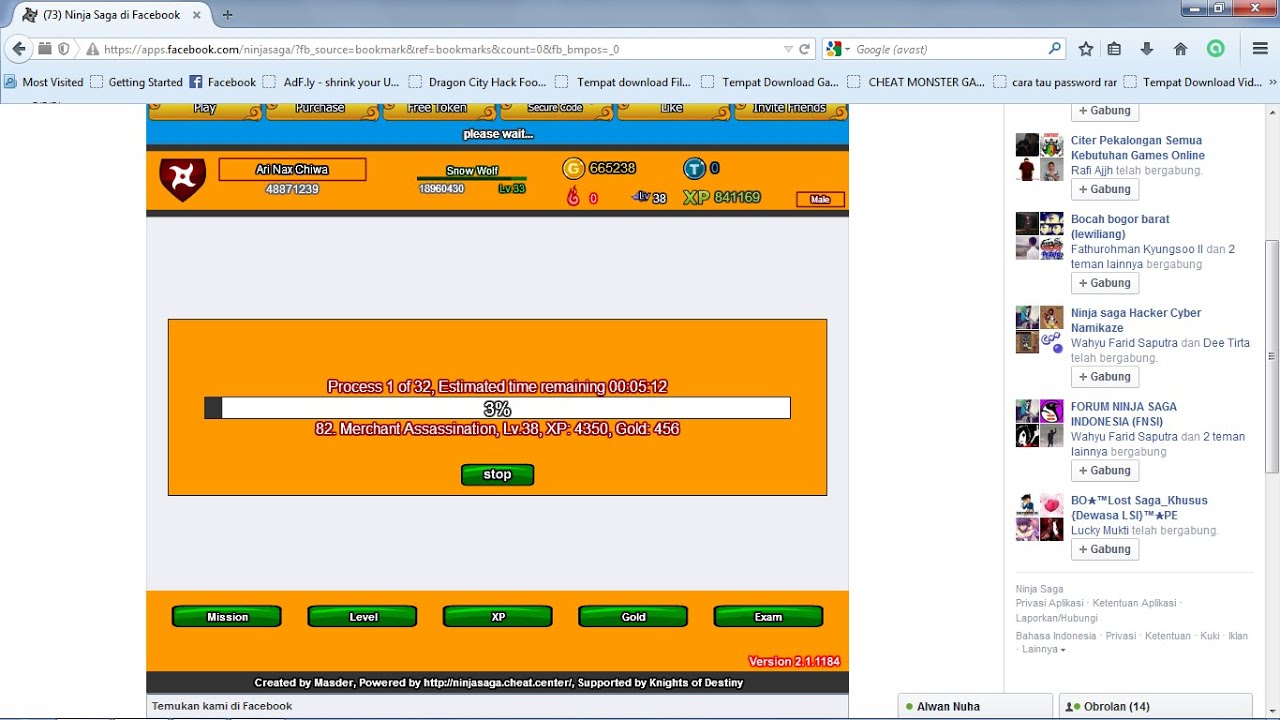This screenshot has height=720, width=1280.
Task: Click the green Level button
Action: (363, 617)
